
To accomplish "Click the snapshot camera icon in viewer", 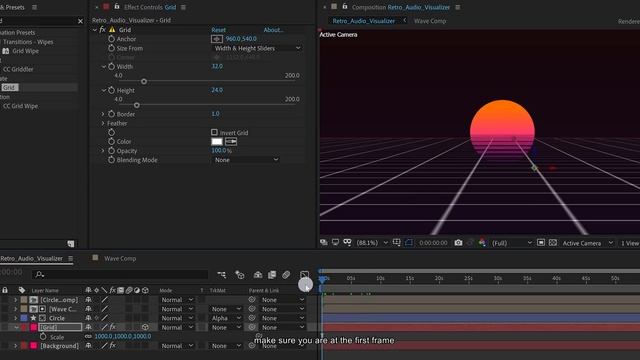I will 458,243.
